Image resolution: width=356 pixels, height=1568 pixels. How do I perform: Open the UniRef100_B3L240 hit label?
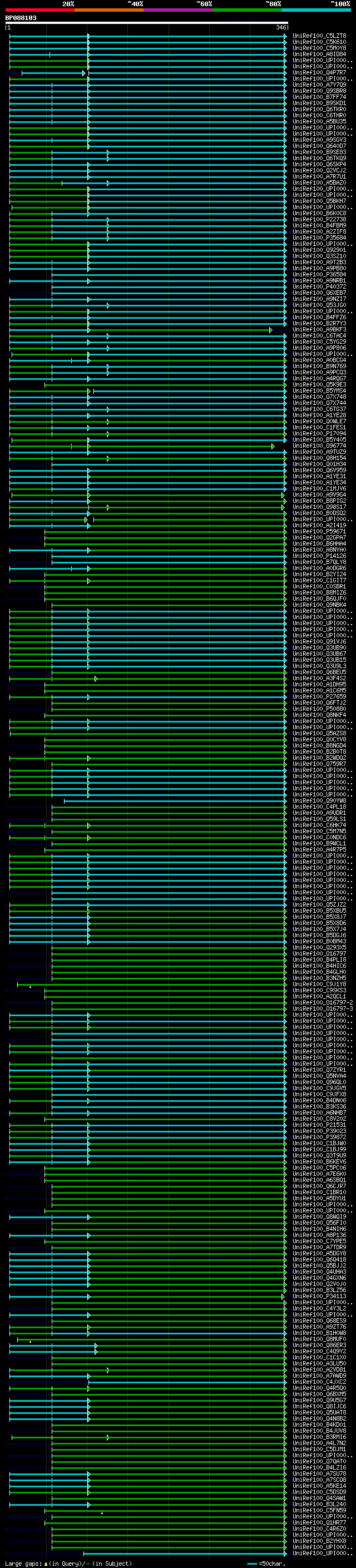pos(319,1504)
